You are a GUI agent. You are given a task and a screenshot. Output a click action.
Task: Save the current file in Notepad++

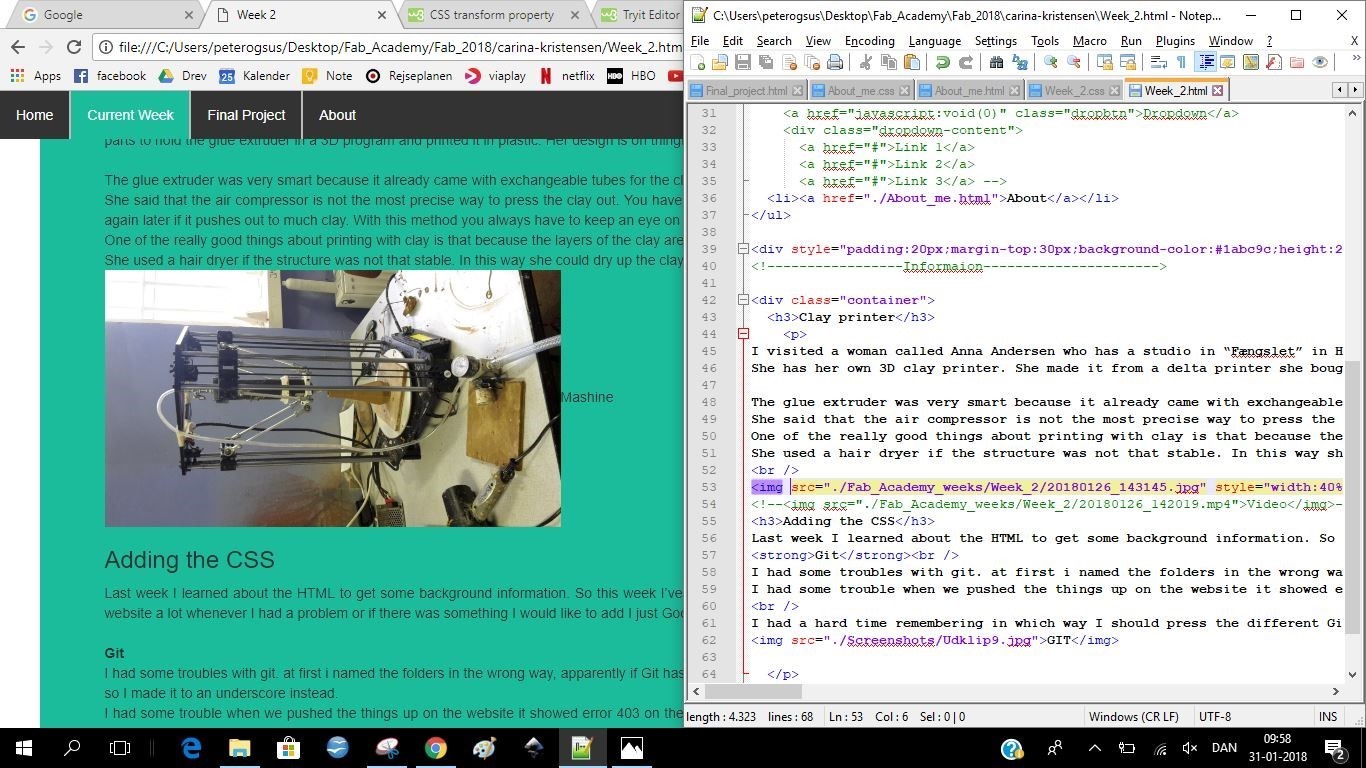point(743,62)
